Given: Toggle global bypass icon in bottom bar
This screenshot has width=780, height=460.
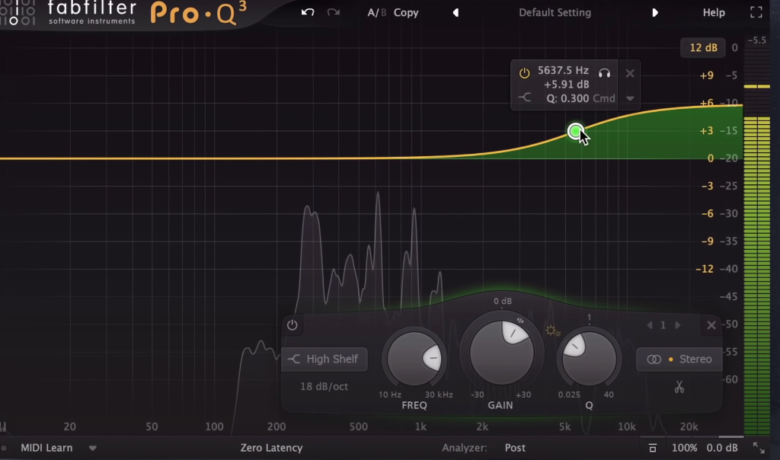Looking at the screenshot, I should (653, 448).
